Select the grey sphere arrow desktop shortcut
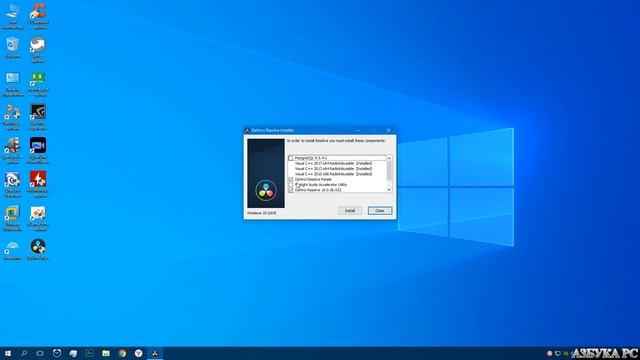 coord(38,50)
